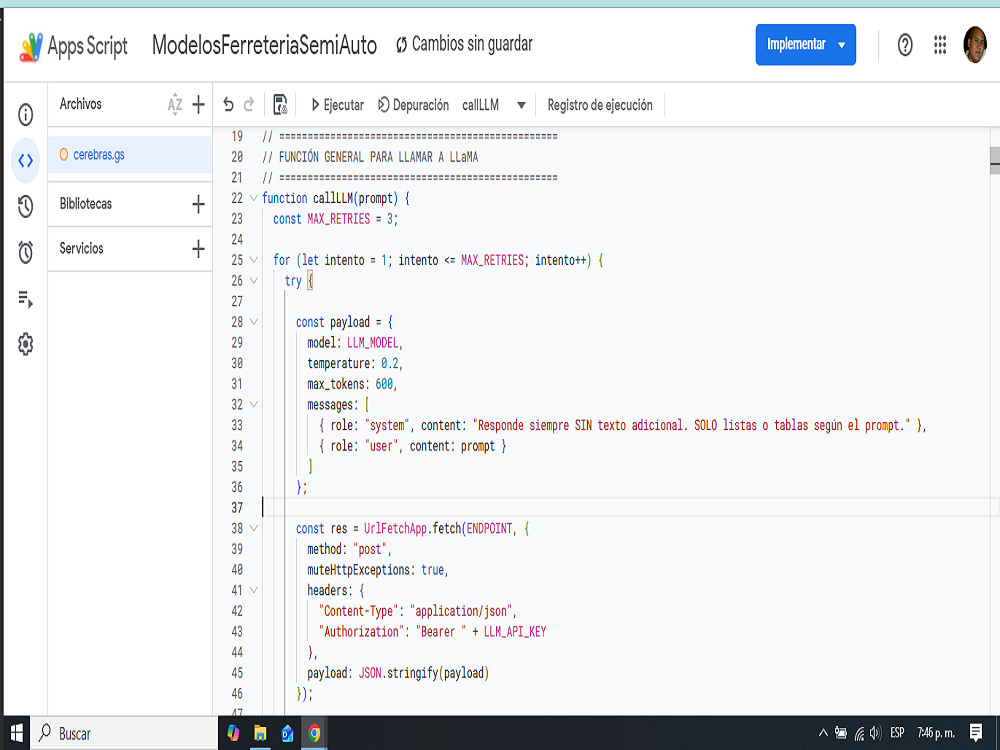Select the Editor code icon in sidebar
This screenshot has height=750, width=1000.
(26, 161)
